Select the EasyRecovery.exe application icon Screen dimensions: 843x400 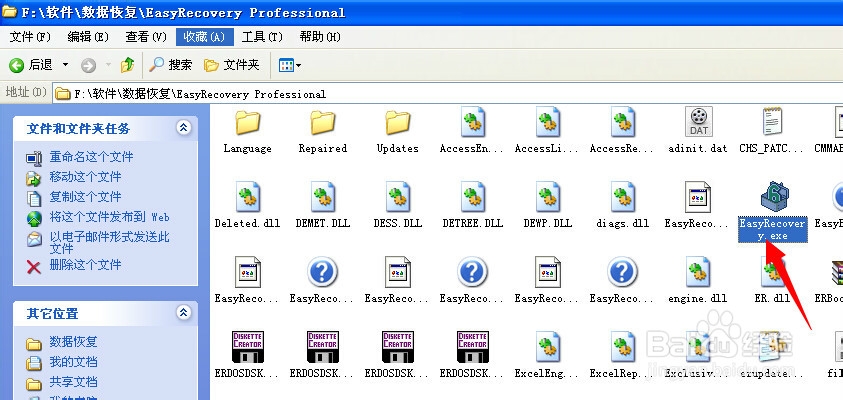(774, 197)
